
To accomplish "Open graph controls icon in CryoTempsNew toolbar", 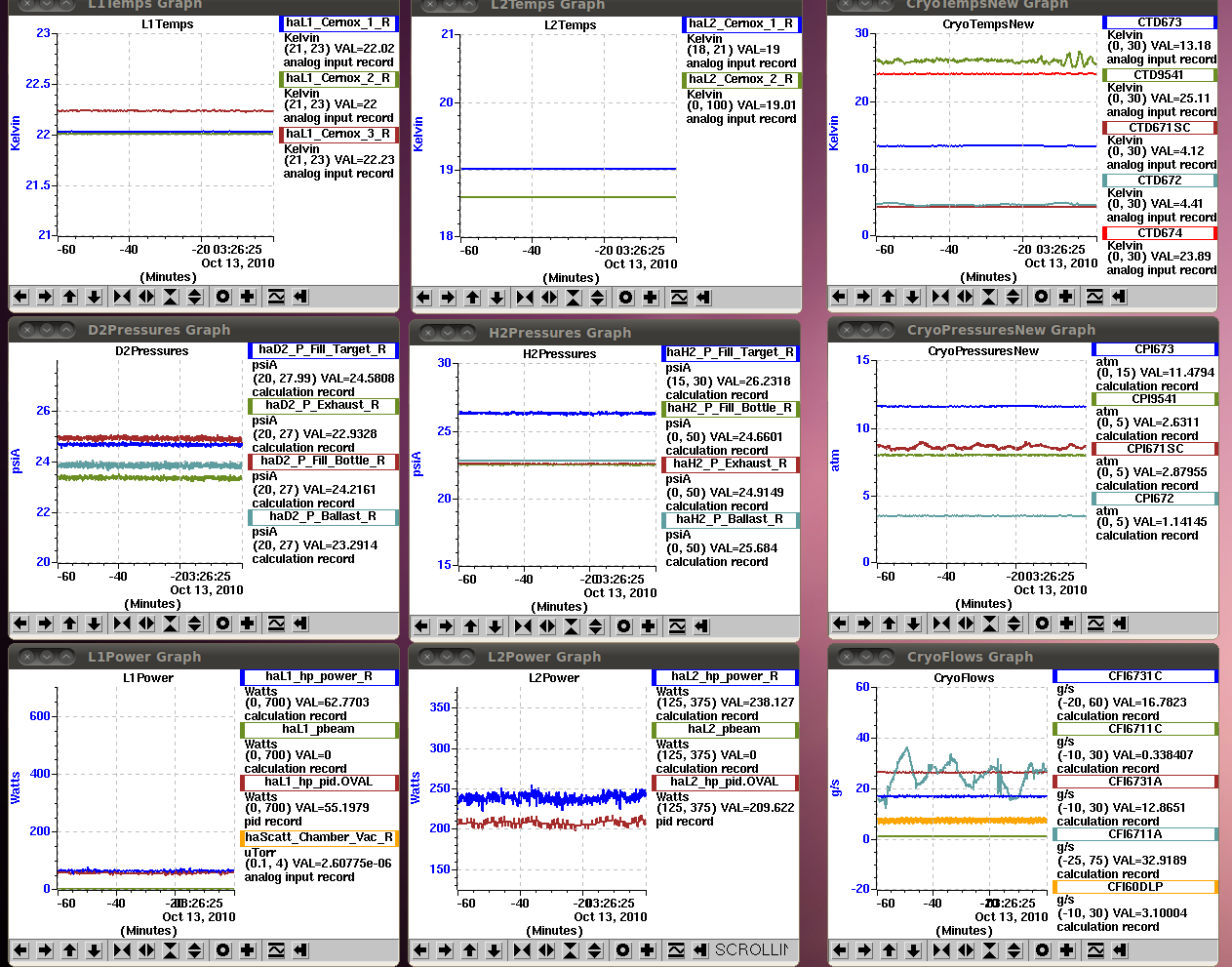I will [x=1094, y=297].
